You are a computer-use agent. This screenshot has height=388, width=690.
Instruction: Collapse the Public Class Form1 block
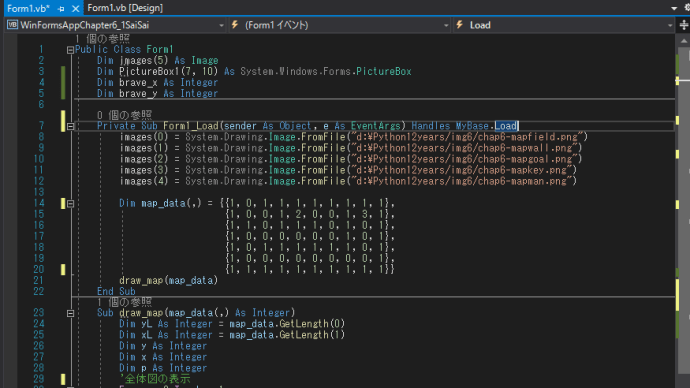pyautogui.click(x=70, y=50)
